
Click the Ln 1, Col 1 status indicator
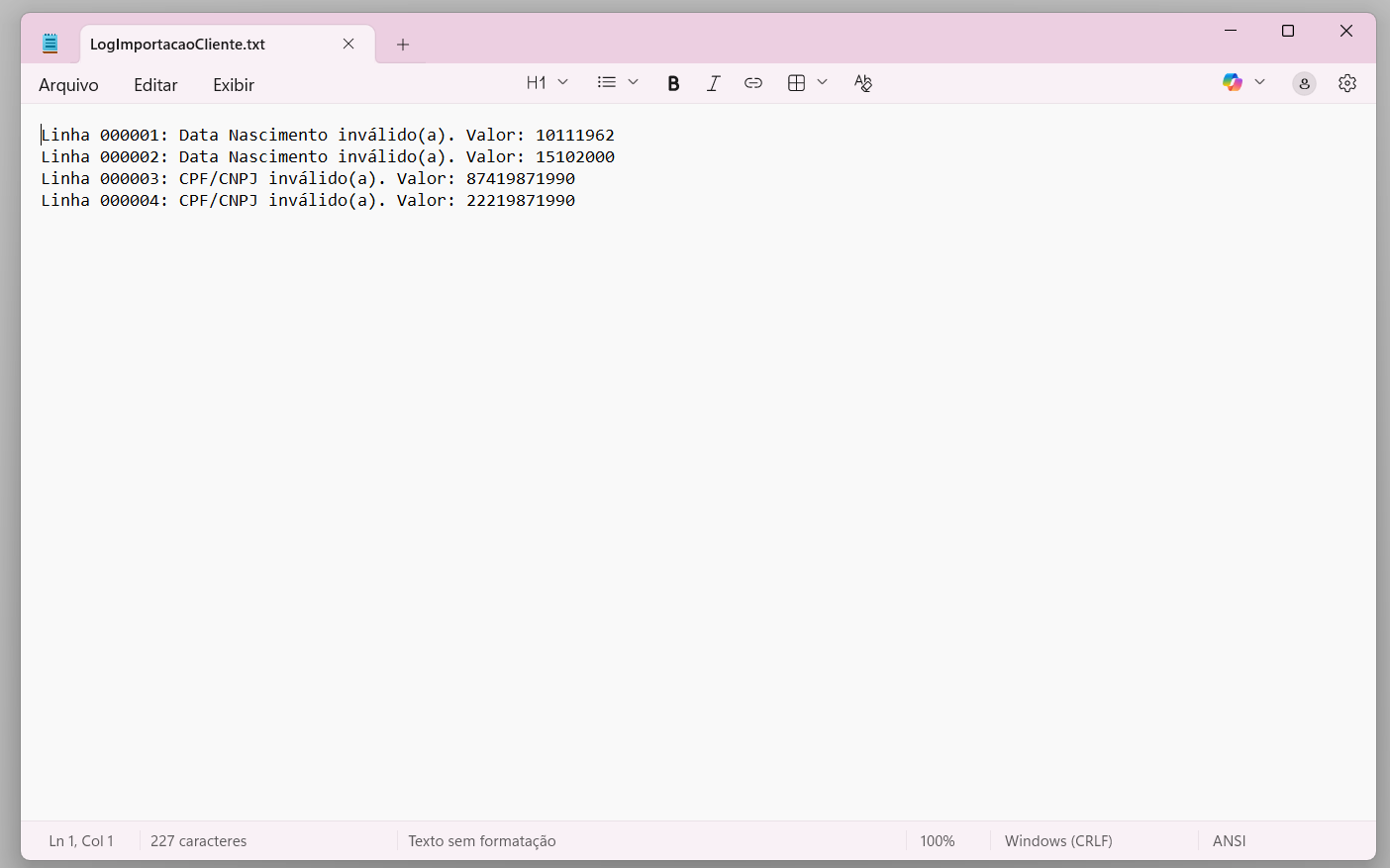tap(81, 841)
